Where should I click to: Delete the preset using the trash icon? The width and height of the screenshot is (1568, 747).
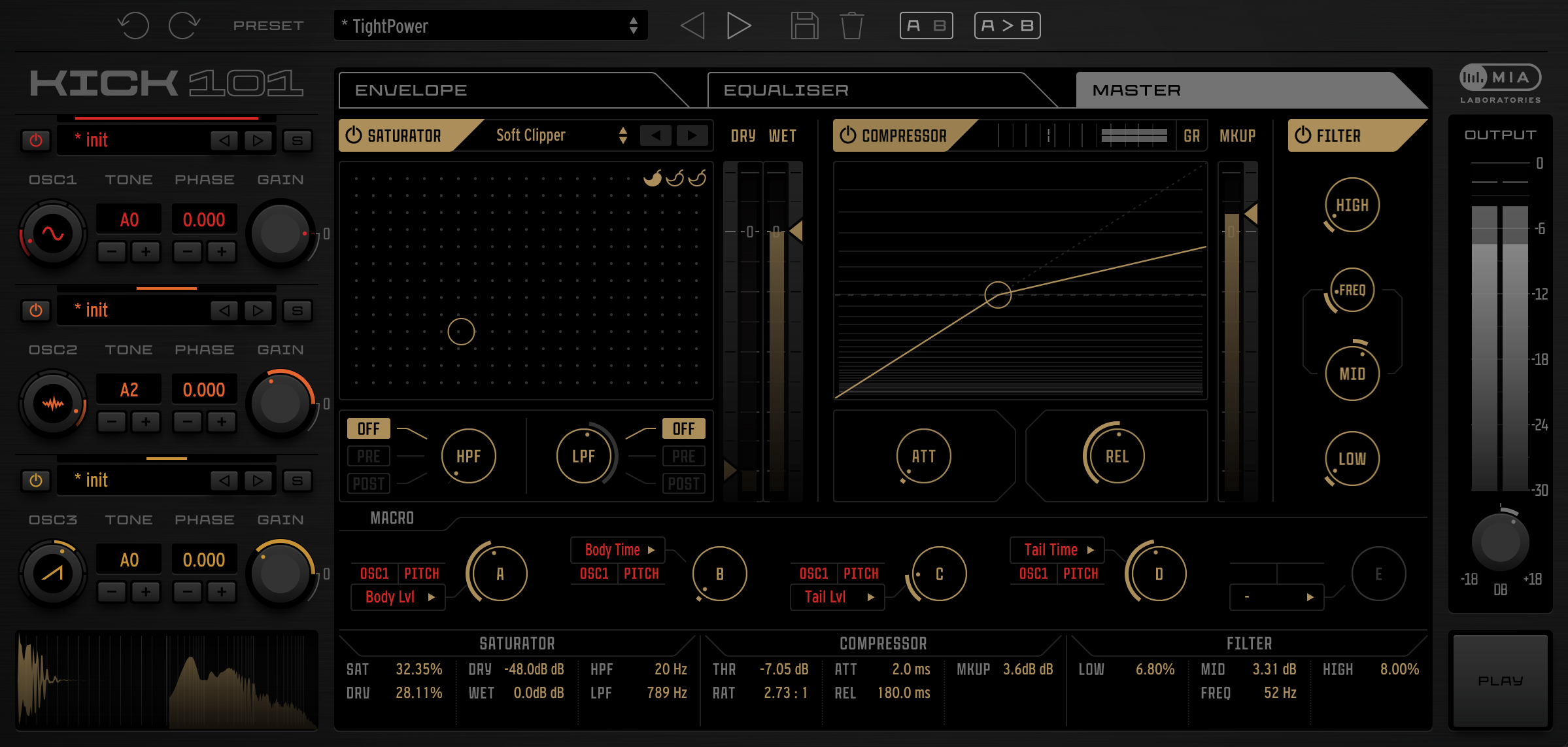(x=851, y=26)
